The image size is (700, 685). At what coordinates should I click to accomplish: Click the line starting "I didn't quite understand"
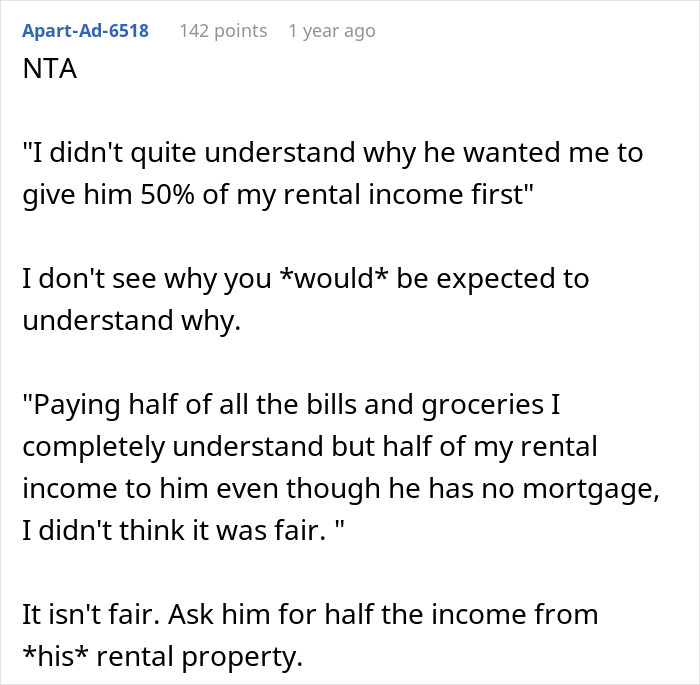332,155
